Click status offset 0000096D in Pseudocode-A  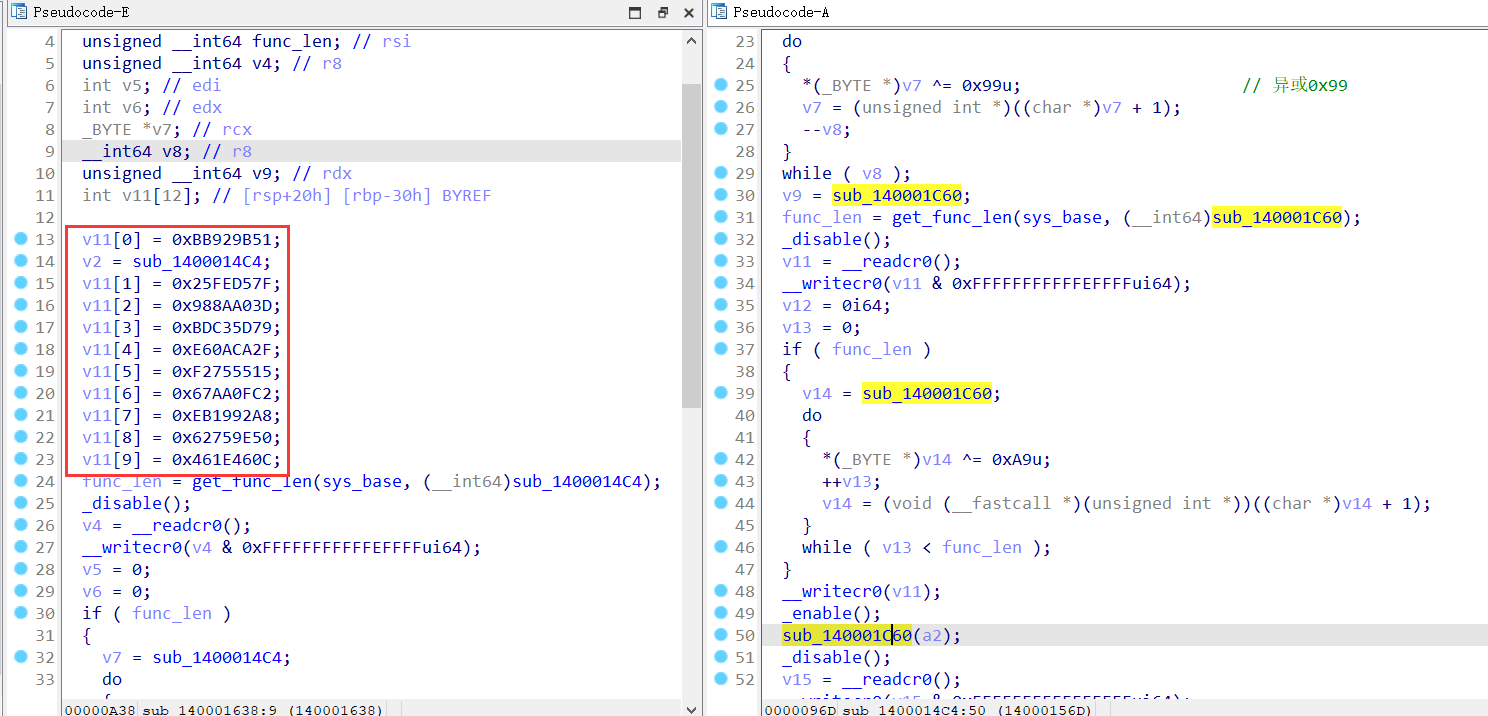tap(798, 708)
